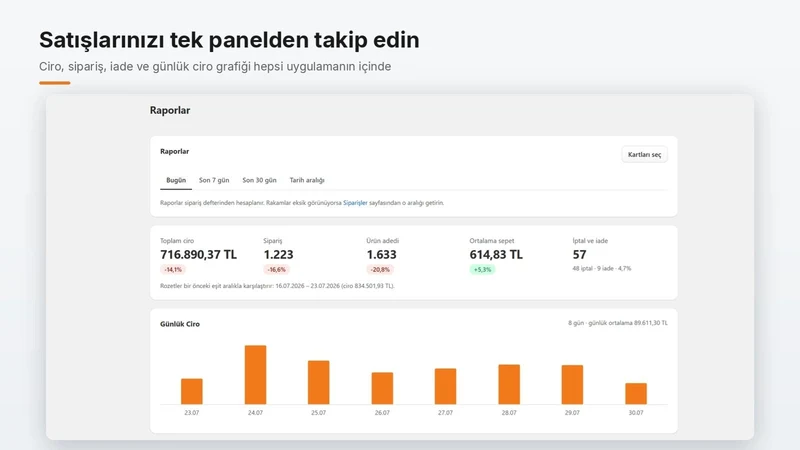Click the +5,3% basket change badge
The image size is (800, 450).
482,269
